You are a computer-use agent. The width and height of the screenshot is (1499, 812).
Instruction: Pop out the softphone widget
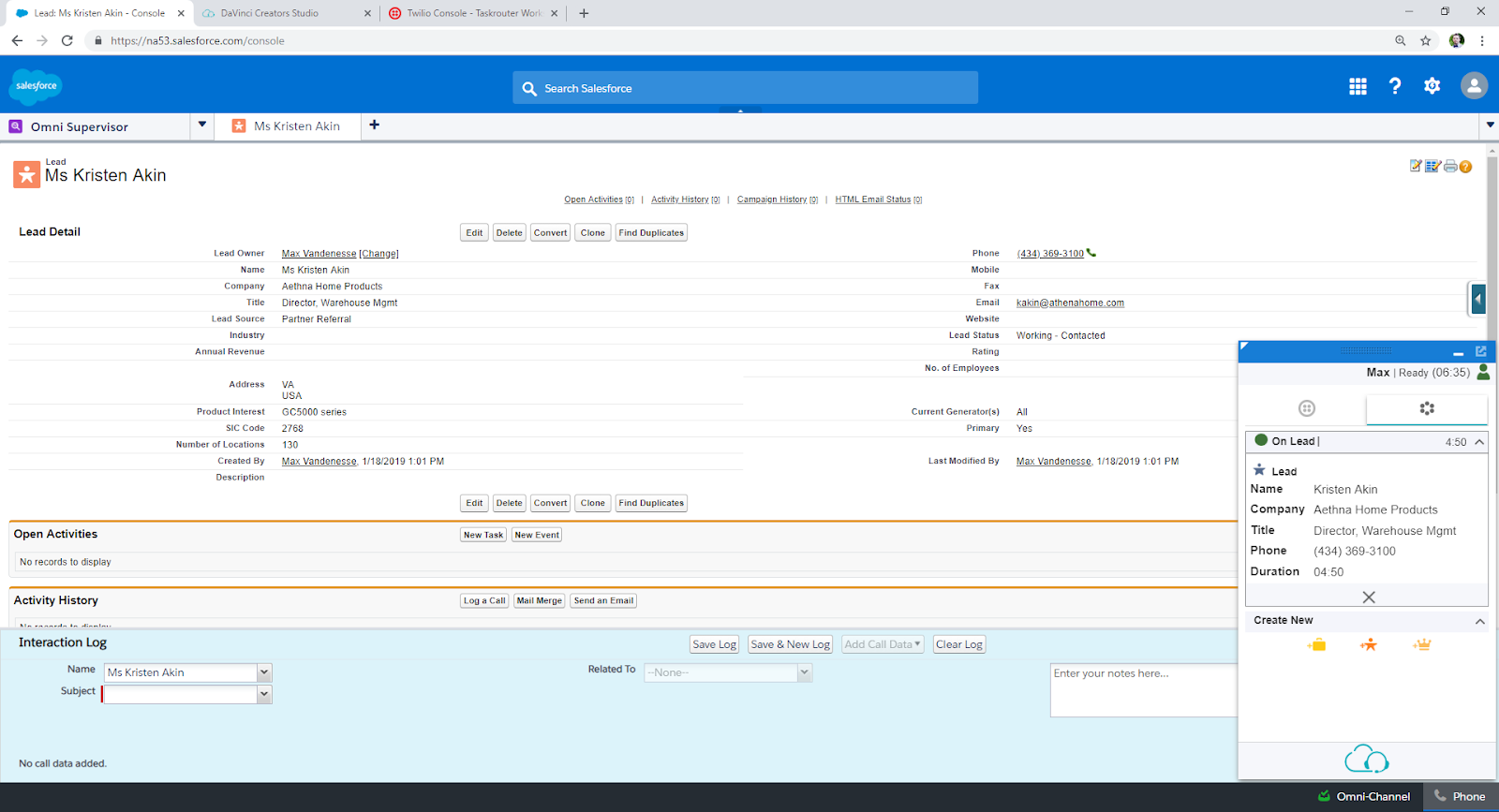pyautogui.click(x=1481, y=351)
